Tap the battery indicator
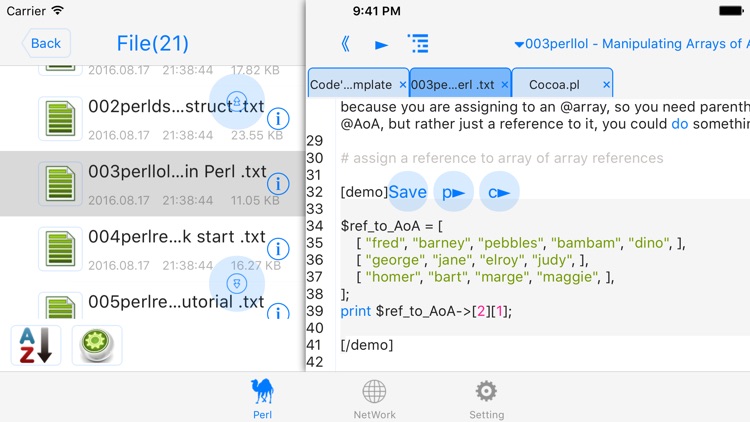750x422 pixels. pos(731,11)
